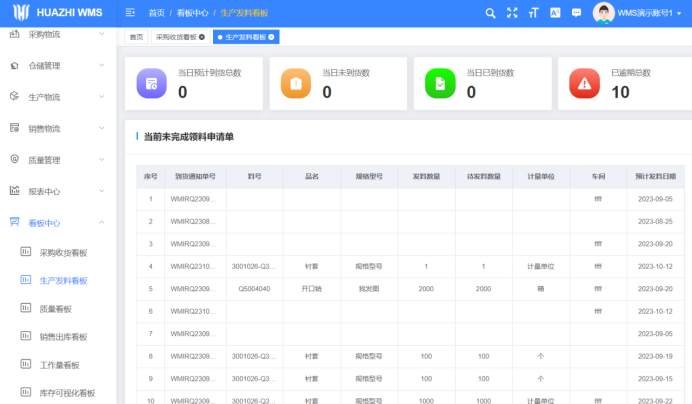The height and width of the screenshot is (404, 692).
Task: Click the search magnifier icon in header
Action: [490, 13]
